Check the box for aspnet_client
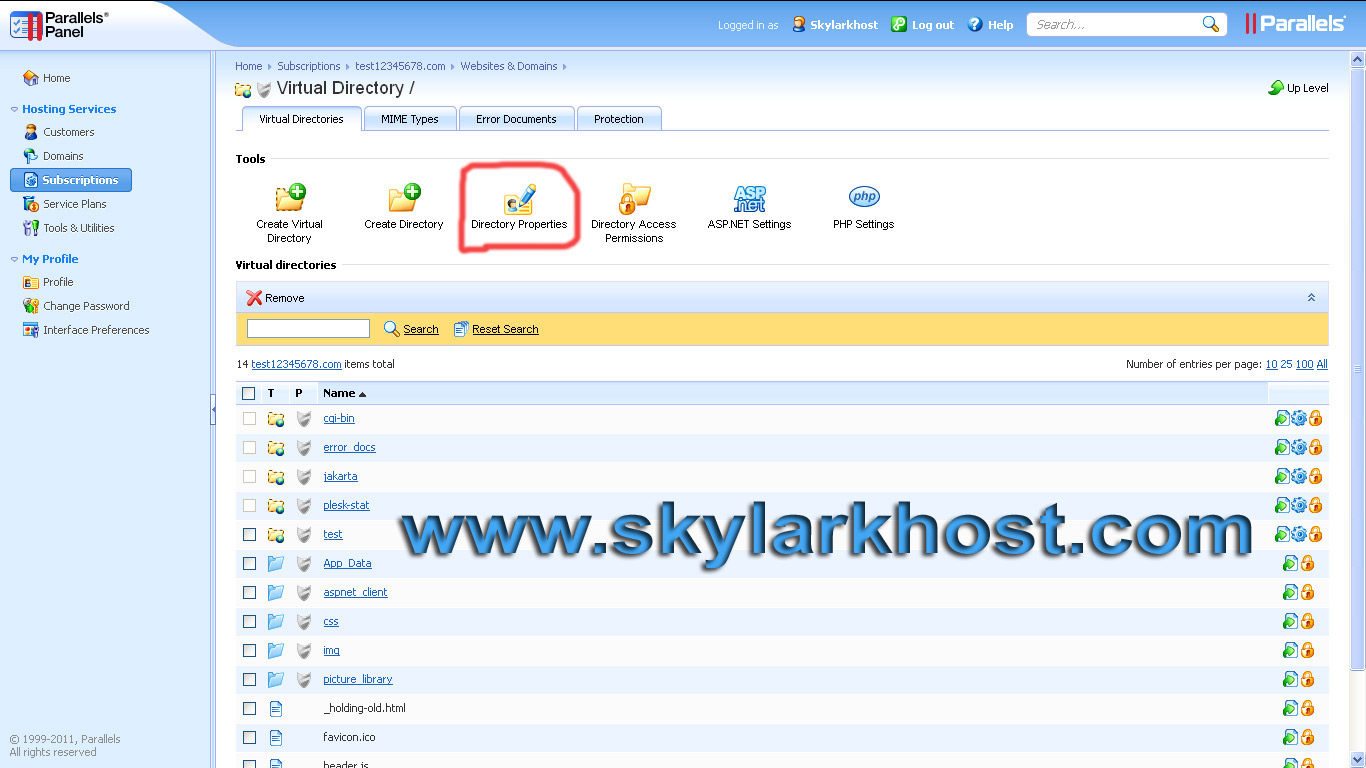This screenshot has height=768, width=1366. click(249, 592)
